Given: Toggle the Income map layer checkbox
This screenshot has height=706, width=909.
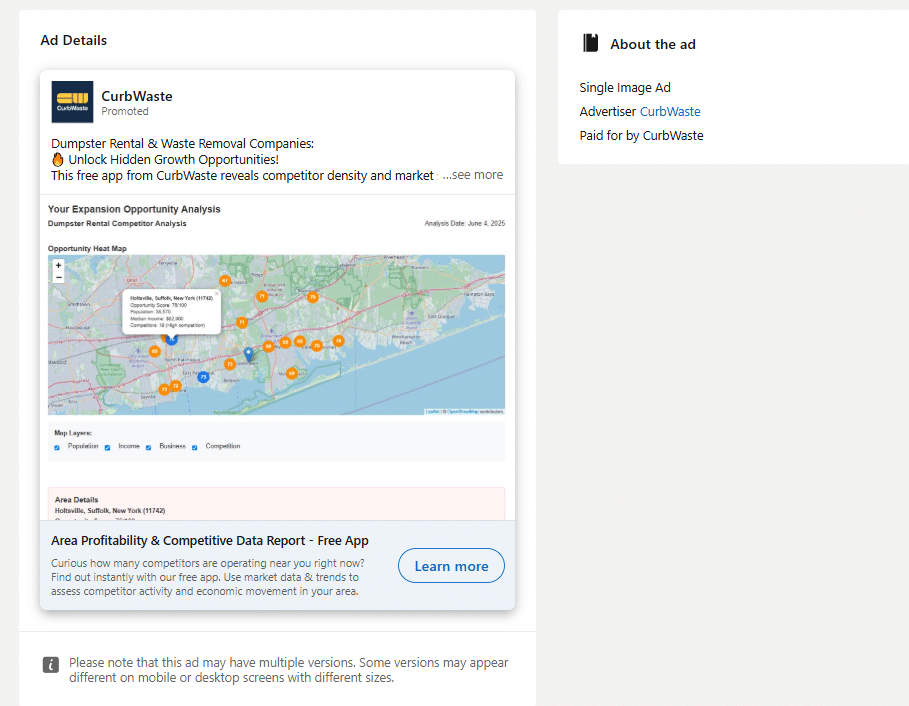Looking at the screenshot, I should pyautogui.click(x=107, y=447).
